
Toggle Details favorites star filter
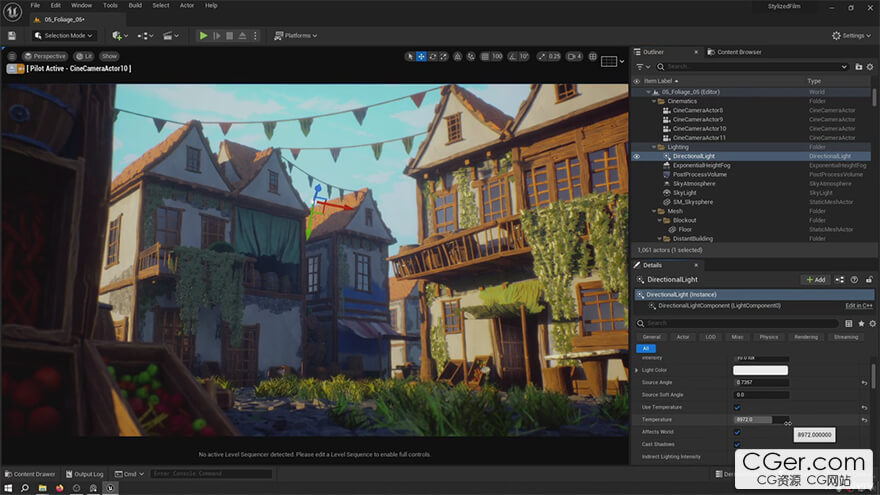[x=861, y=324]
